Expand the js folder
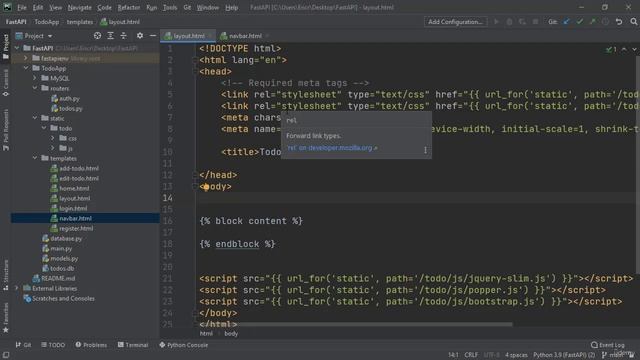640x360 pixels. [53, 148]
